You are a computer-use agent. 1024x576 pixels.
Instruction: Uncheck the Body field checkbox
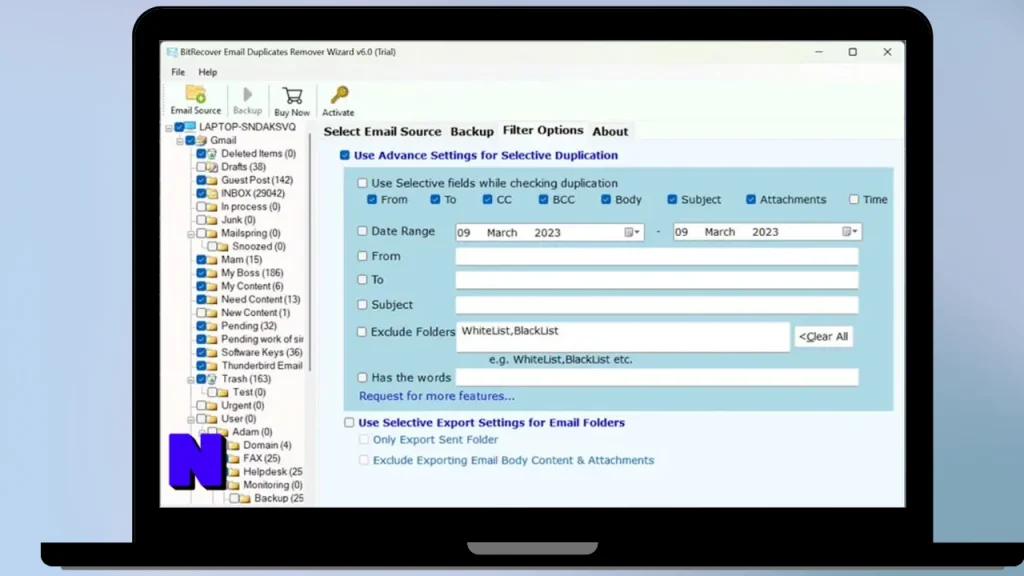pos(606,199)
